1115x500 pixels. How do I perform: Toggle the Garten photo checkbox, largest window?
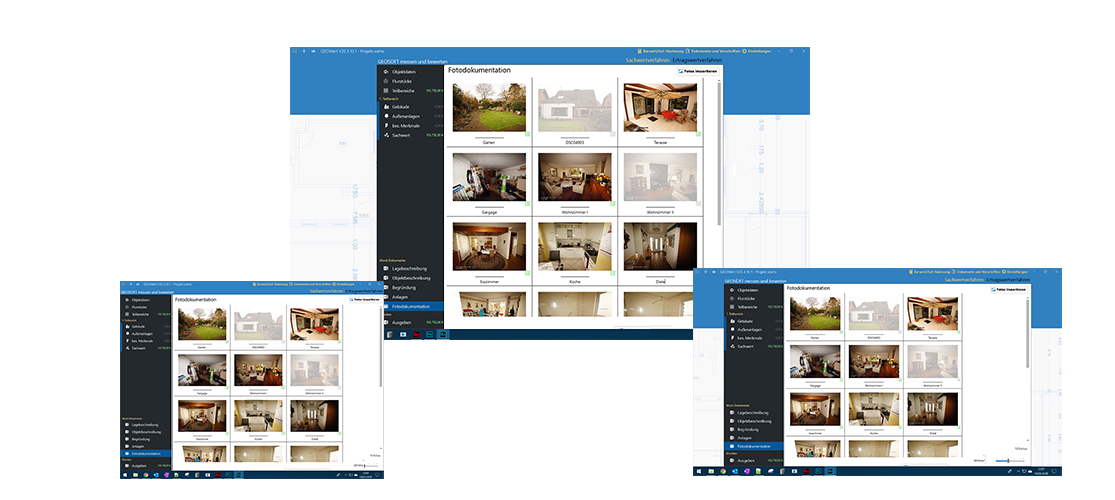(527, 133)
